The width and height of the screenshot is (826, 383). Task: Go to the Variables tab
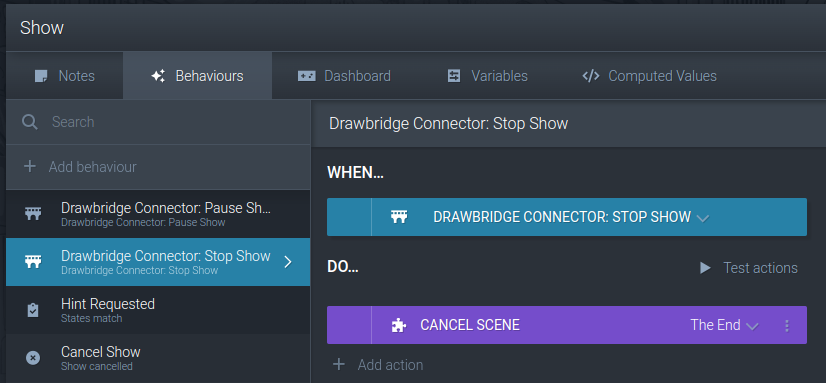pos(487,76)
